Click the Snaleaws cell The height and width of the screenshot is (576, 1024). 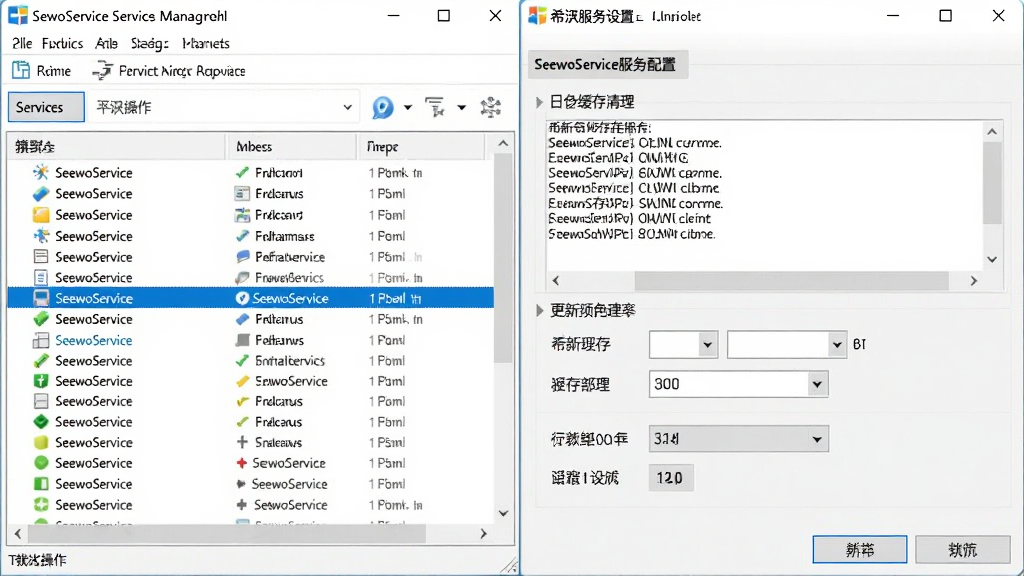278,442
